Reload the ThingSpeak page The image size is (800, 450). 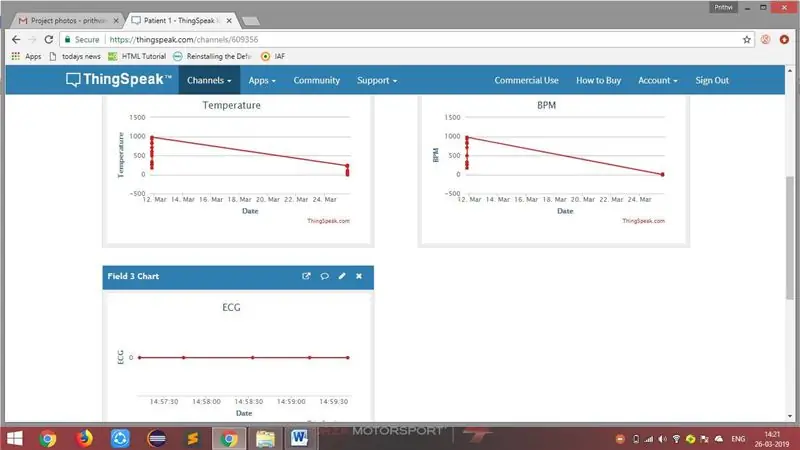click(48, 39)
